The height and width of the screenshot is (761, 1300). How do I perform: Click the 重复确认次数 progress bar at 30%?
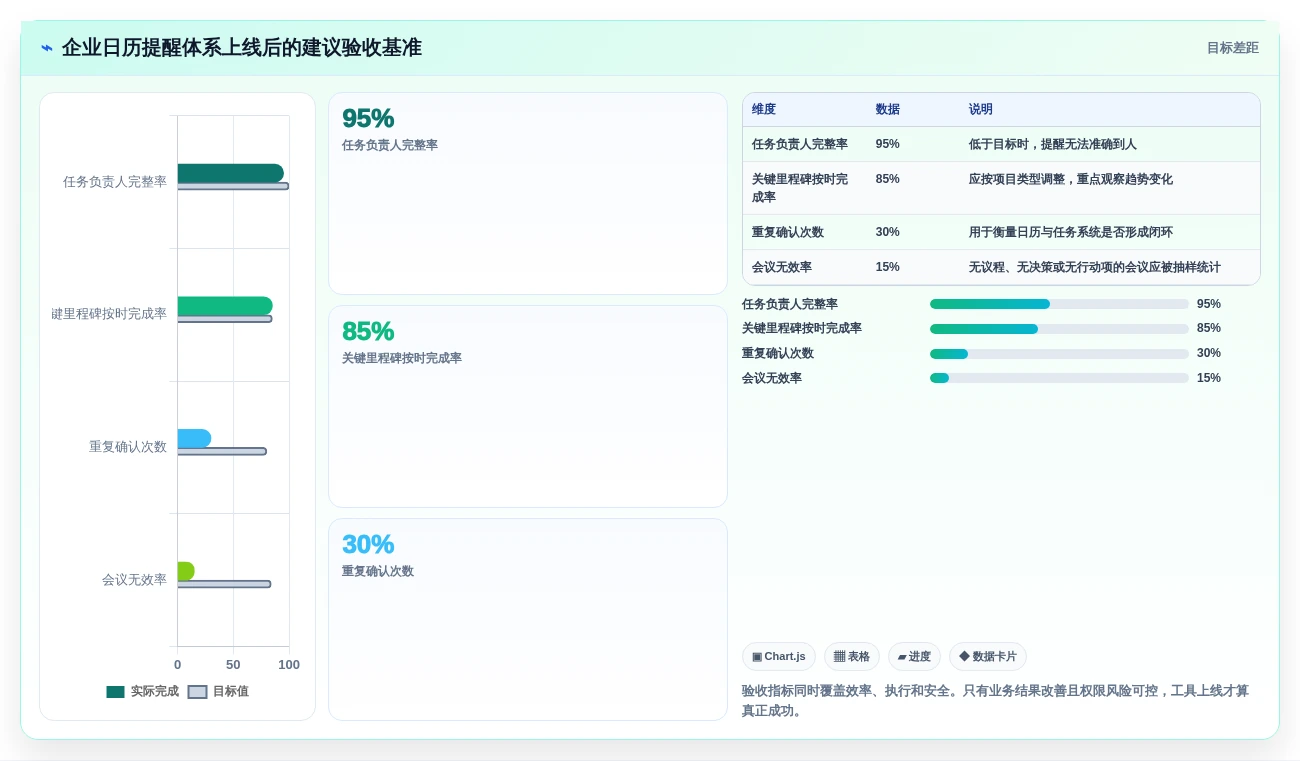(x=1059, y=354)
